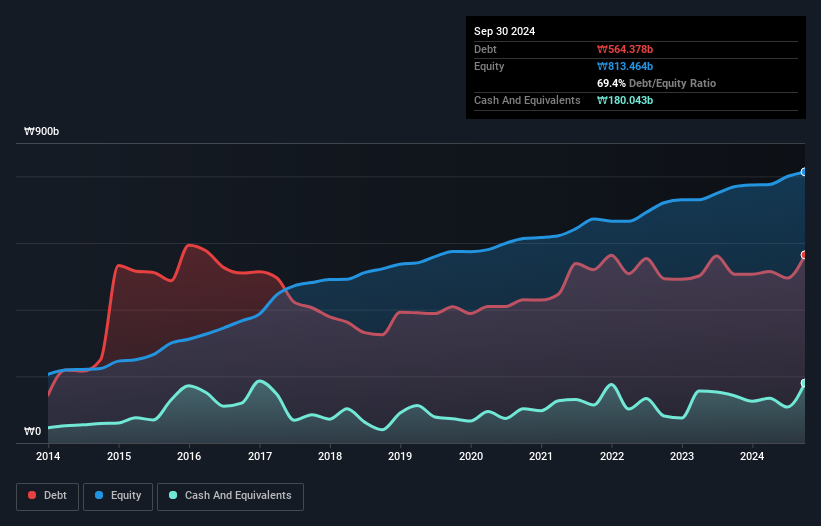Select the Cash endpoint marker on chart
The height and width of the screenshot is (526, 821).
tap(804, 383)
